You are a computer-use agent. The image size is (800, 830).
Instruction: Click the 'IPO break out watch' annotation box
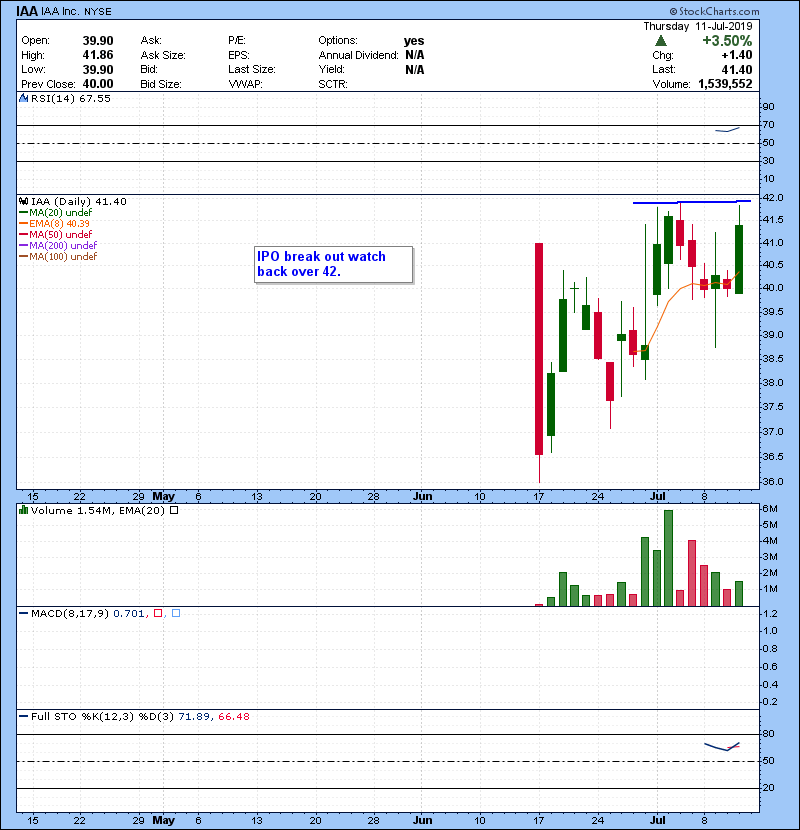point(334,264)
